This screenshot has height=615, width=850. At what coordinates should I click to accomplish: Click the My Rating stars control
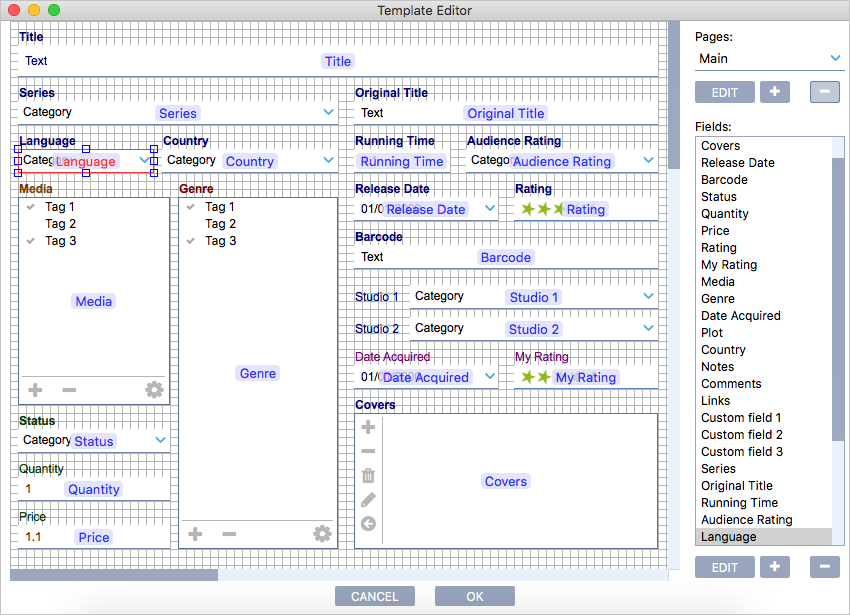(585, 377)
